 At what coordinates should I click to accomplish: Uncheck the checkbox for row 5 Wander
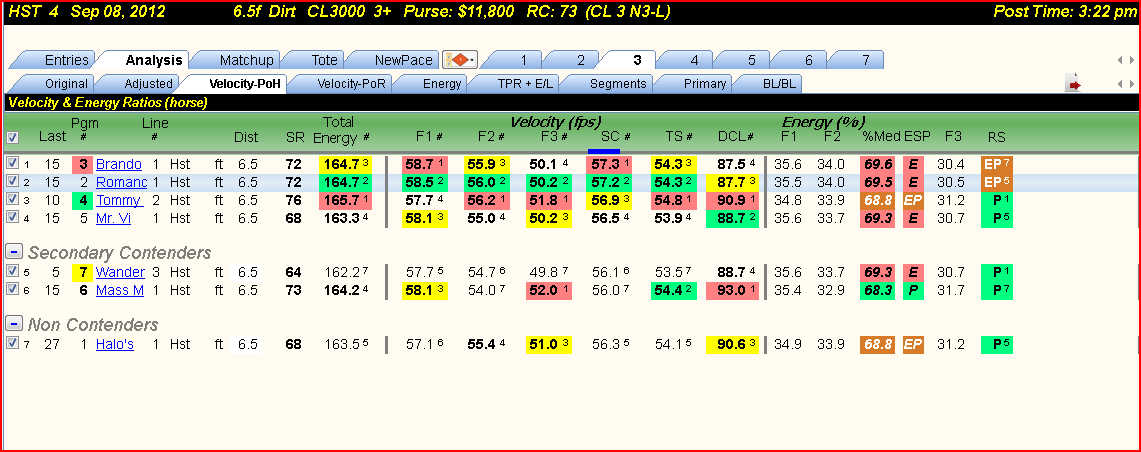coord(12,271)
